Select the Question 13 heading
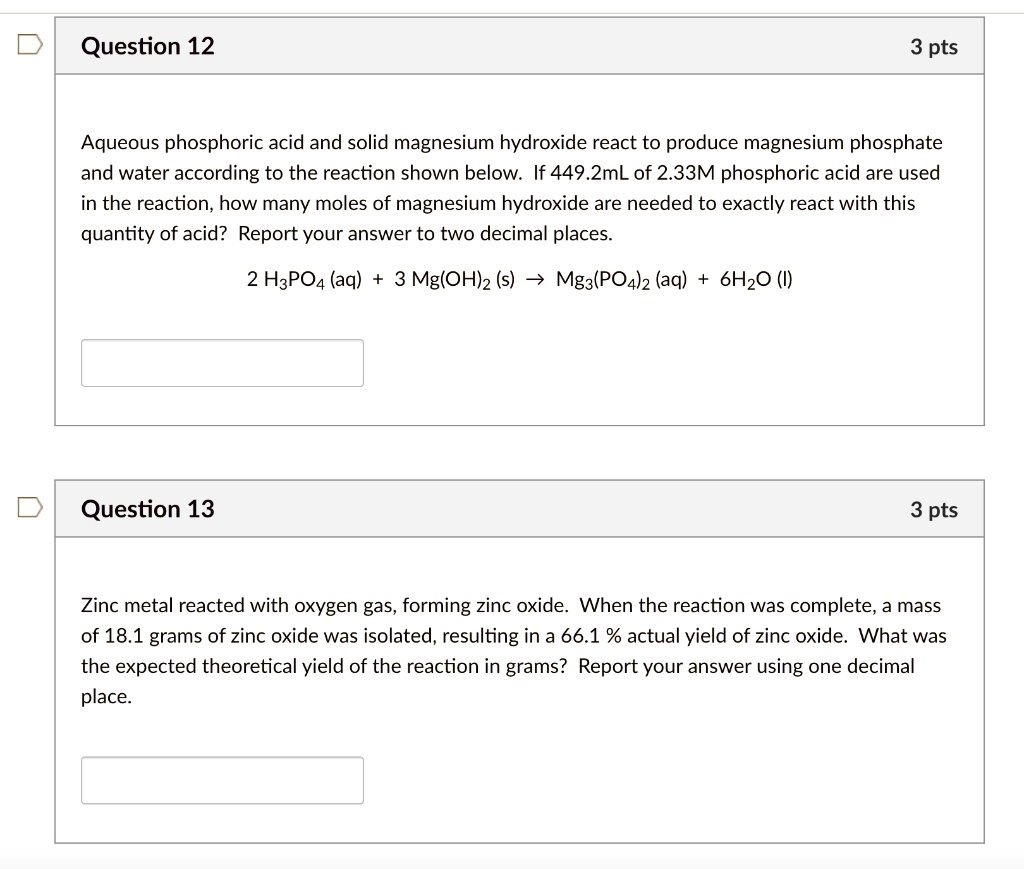Screen dimensions: 1024x869 click(147, 509)
